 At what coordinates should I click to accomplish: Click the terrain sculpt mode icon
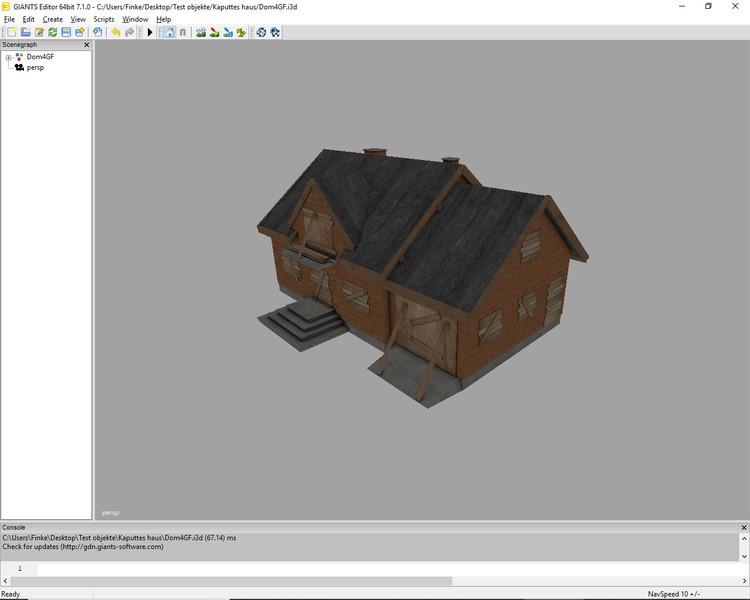coord(201,33)
